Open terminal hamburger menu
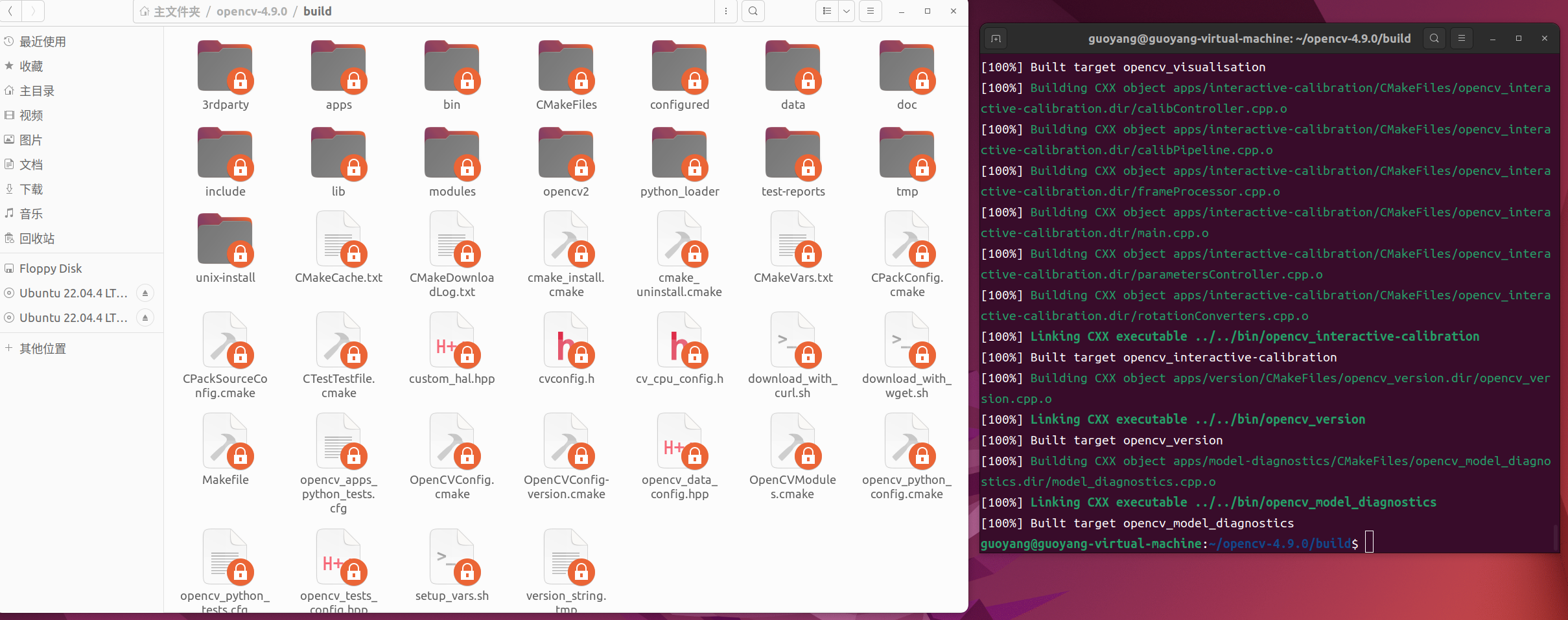The image size is (1568, 620). 1462,38
